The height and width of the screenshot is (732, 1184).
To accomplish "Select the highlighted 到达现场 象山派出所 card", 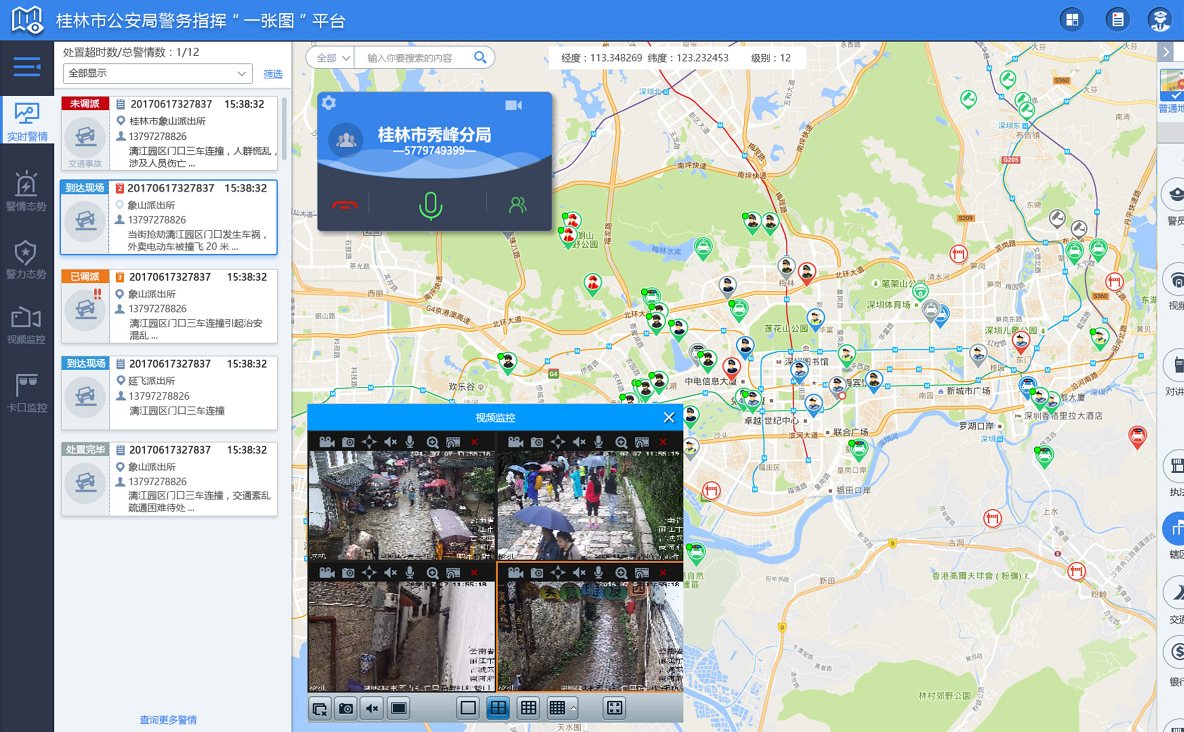I will [x=169, y=218].
